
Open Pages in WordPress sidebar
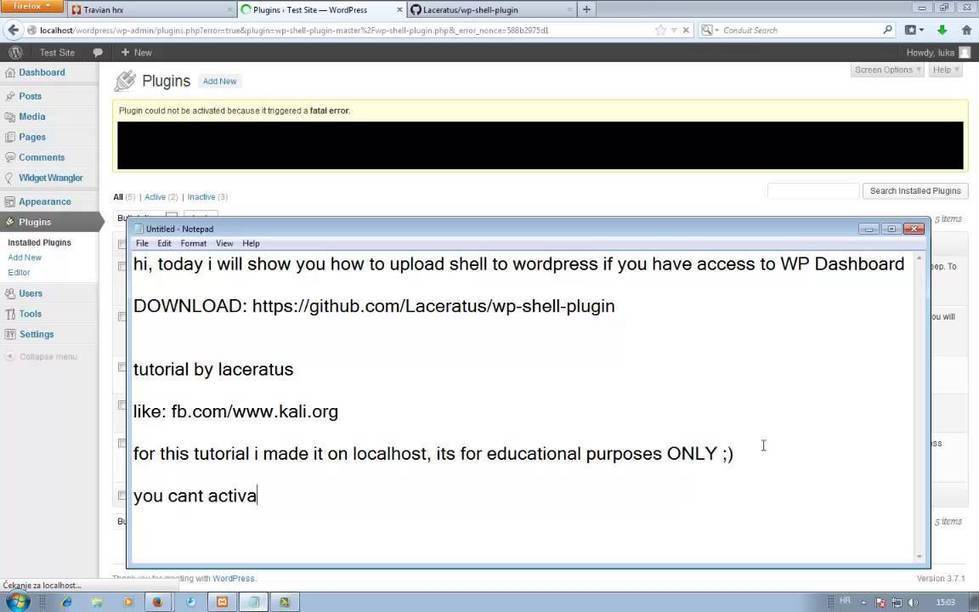pos(32,137)
